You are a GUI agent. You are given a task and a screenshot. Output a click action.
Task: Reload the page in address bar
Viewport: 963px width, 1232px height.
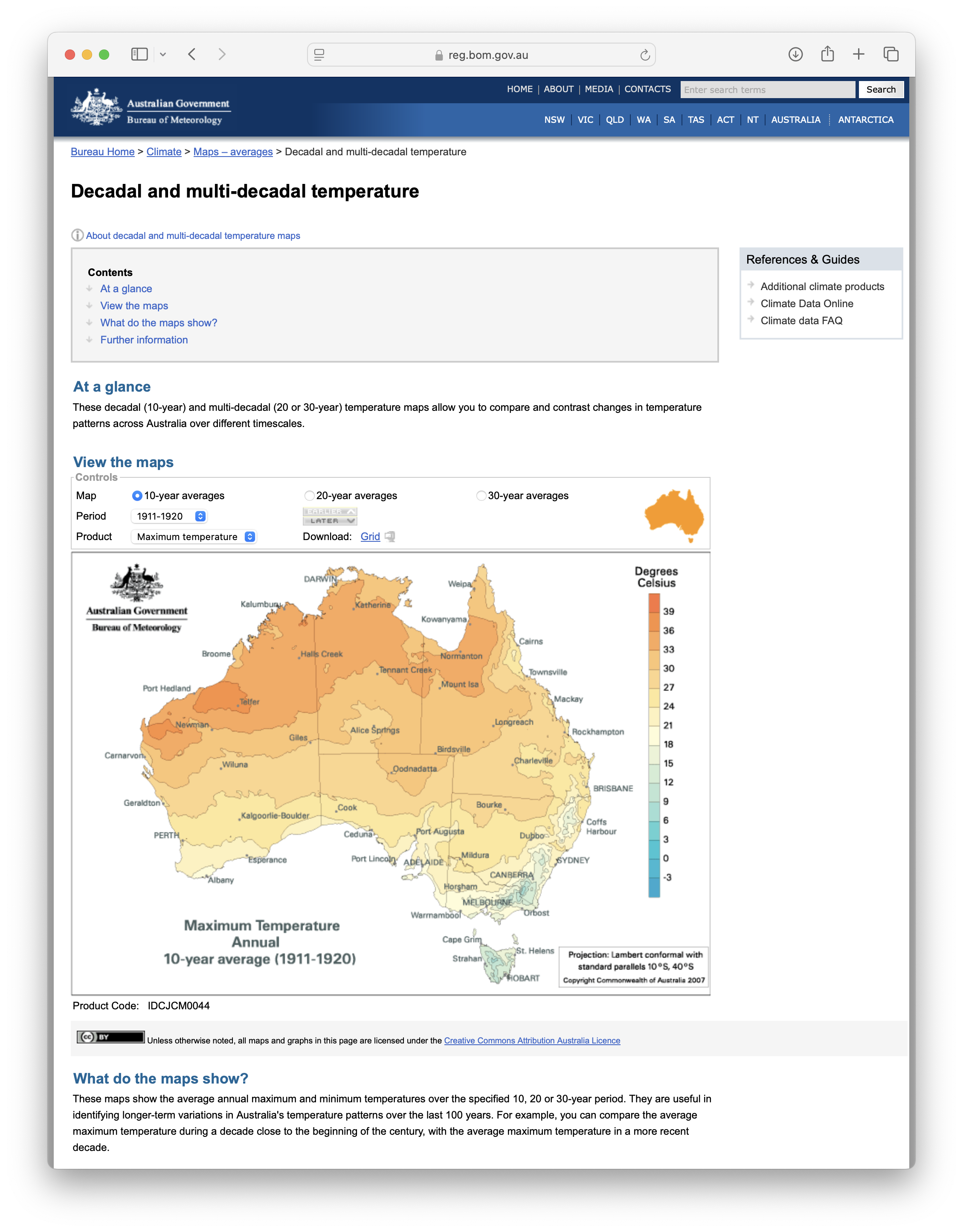click(x=645, y=55)
